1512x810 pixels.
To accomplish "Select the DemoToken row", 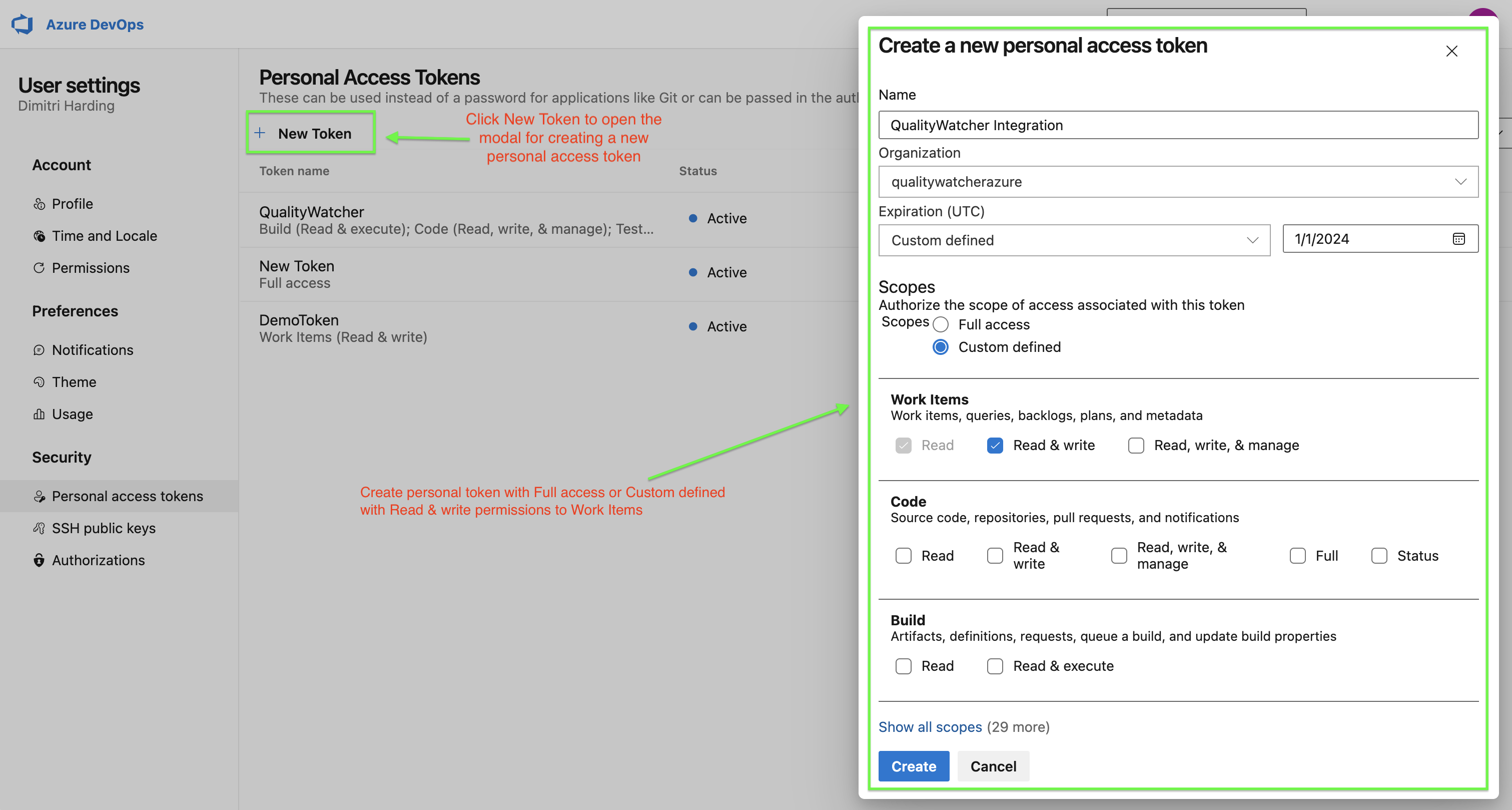I will point(548,328).
